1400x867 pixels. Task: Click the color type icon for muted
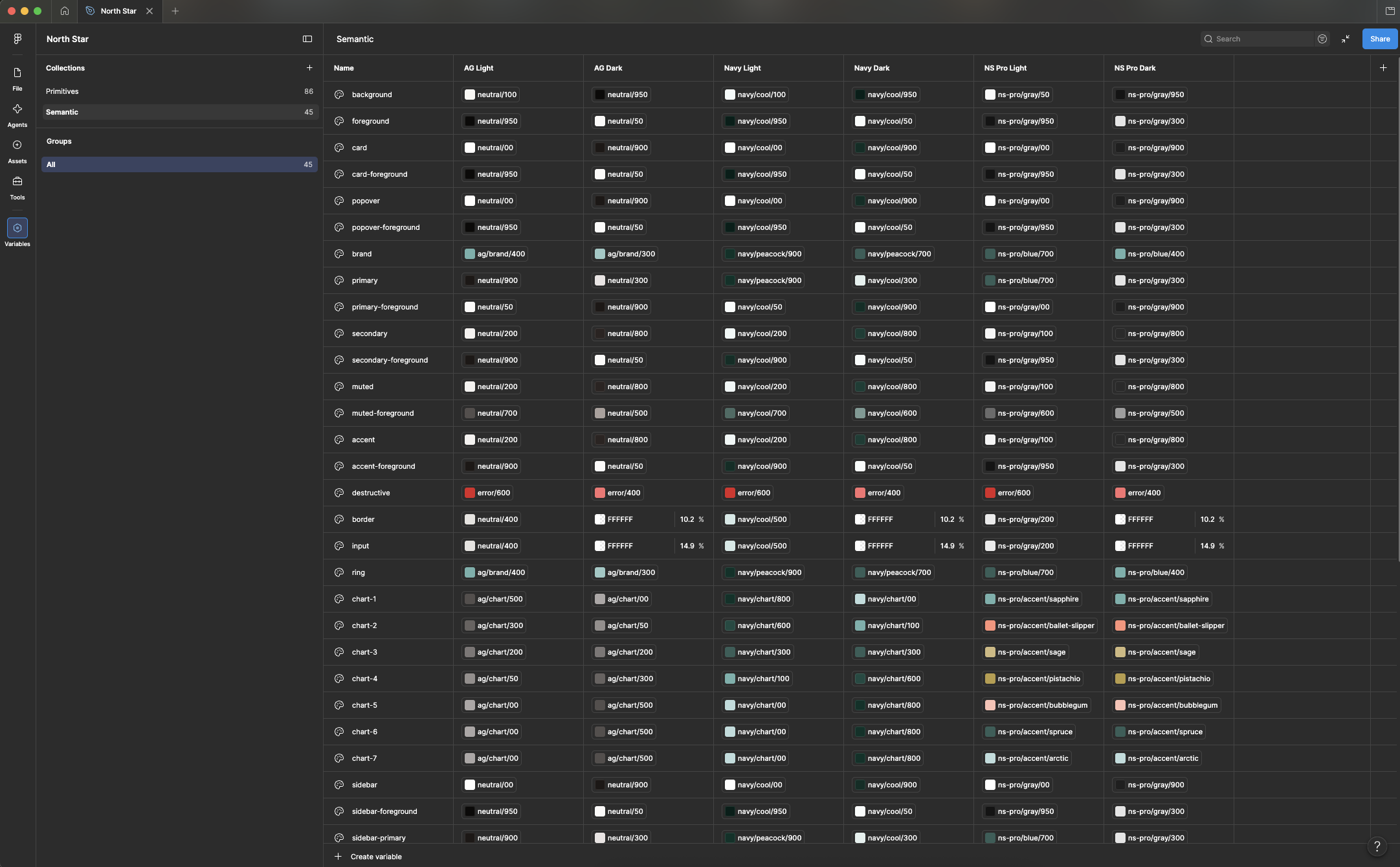coord(339,387)
